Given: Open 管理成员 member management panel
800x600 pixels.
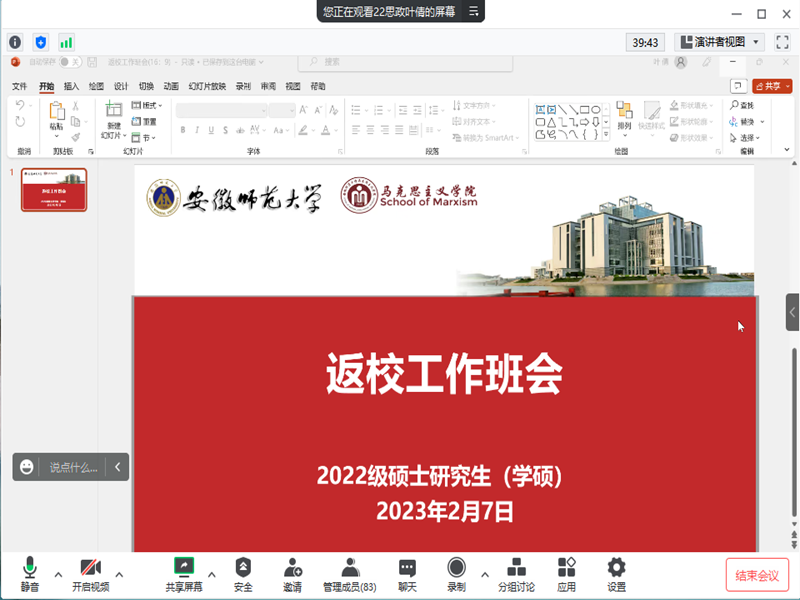Looking at the screenshot, I should (349, 575).
